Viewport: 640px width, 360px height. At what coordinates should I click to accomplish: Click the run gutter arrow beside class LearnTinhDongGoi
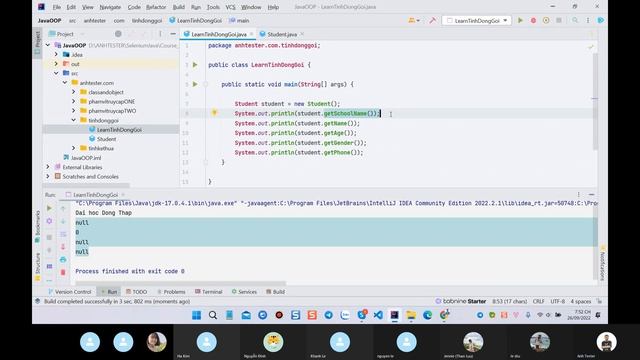[x=195, y=64]
